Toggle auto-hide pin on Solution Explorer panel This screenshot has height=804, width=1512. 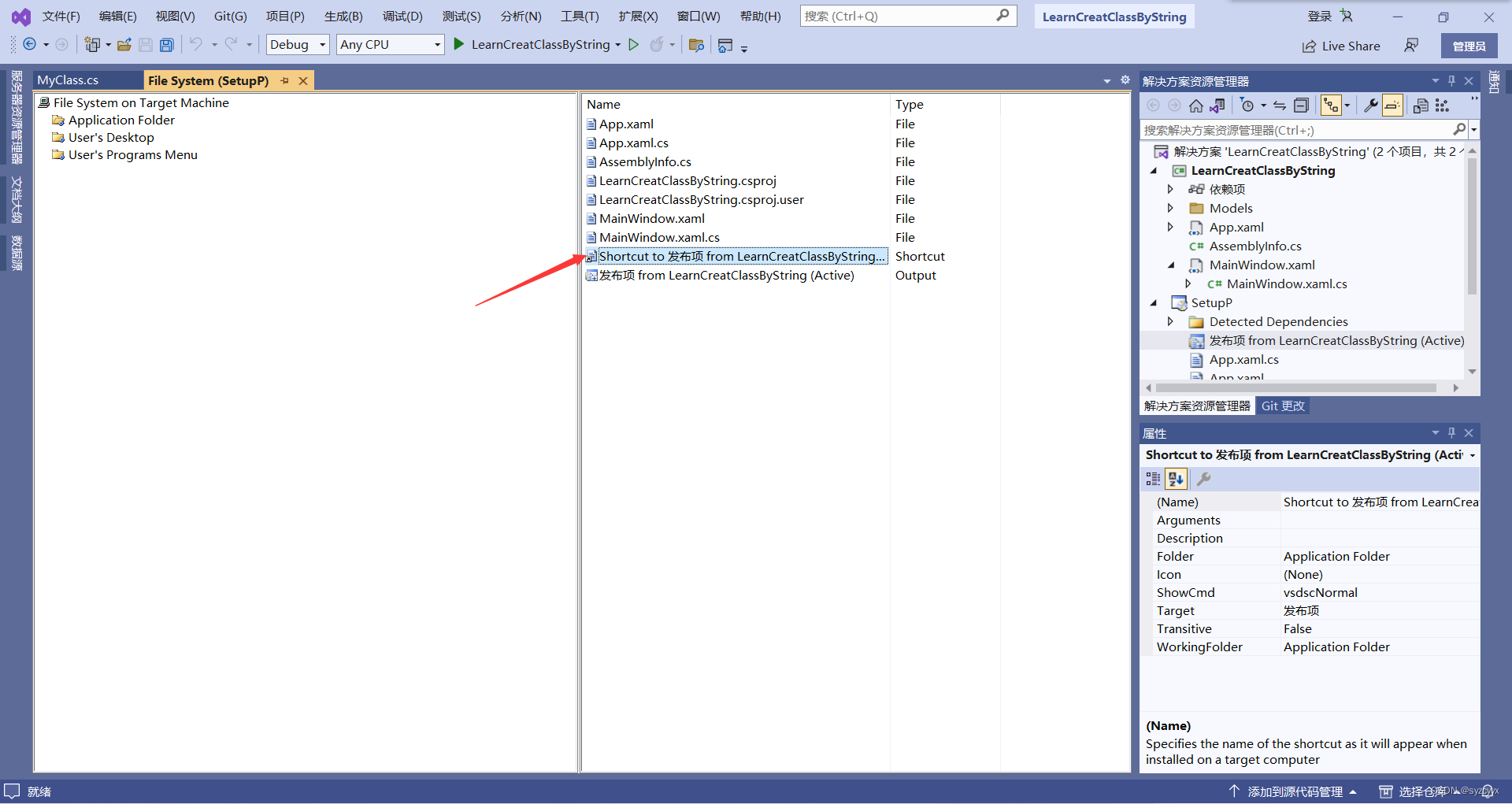click(x=1451, y=80)
